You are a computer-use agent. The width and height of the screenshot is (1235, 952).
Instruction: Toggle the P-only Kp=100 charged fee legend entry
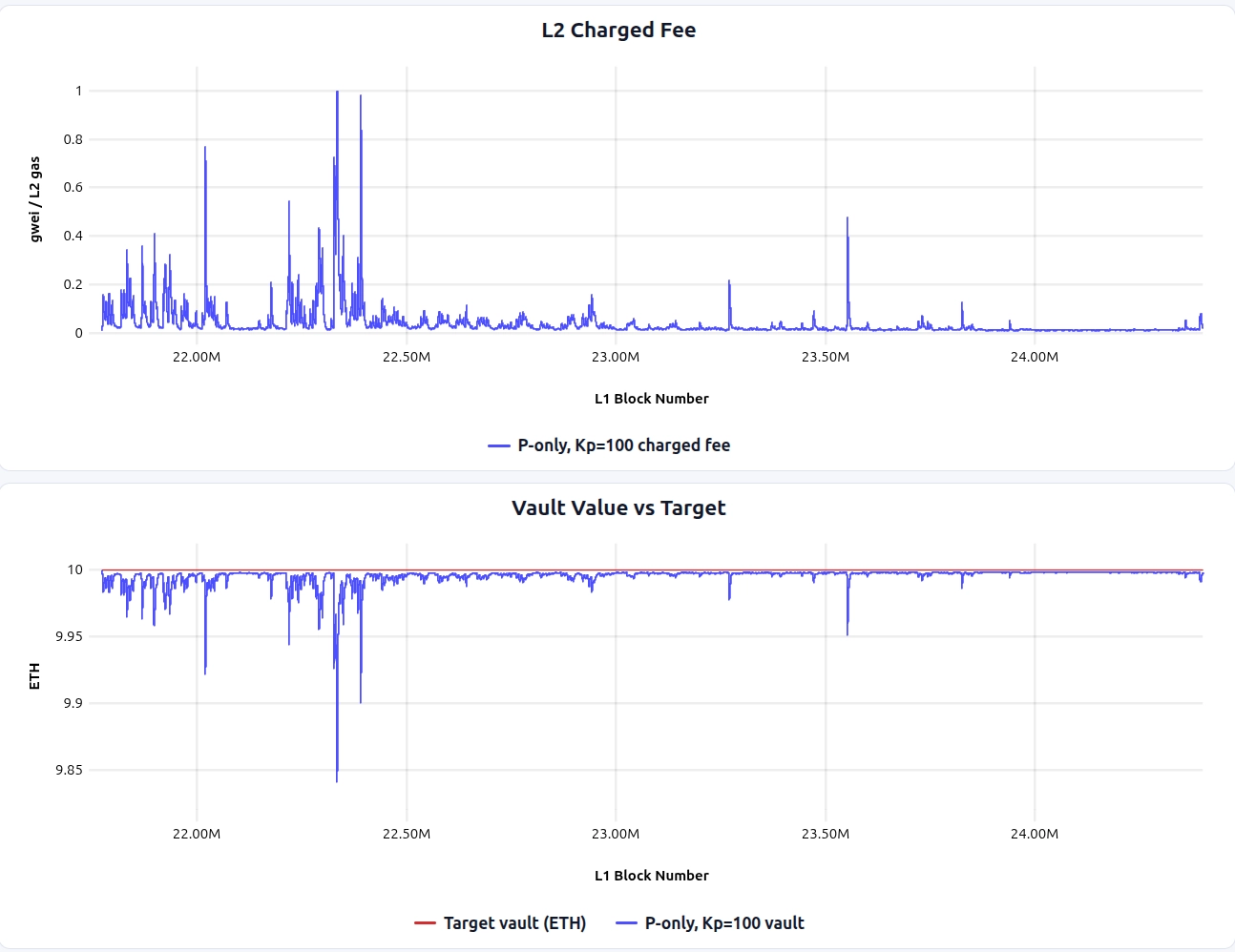tap(623, 445)
